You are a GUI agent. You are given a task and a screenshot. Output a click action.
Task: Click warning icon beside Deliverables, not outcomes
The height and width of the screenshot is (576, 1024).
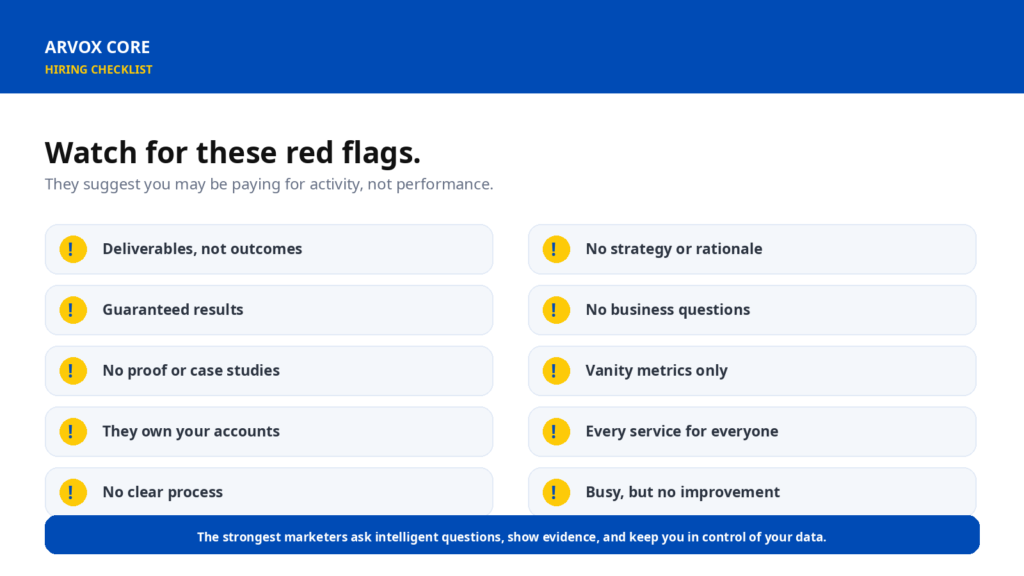pos(73,249)
